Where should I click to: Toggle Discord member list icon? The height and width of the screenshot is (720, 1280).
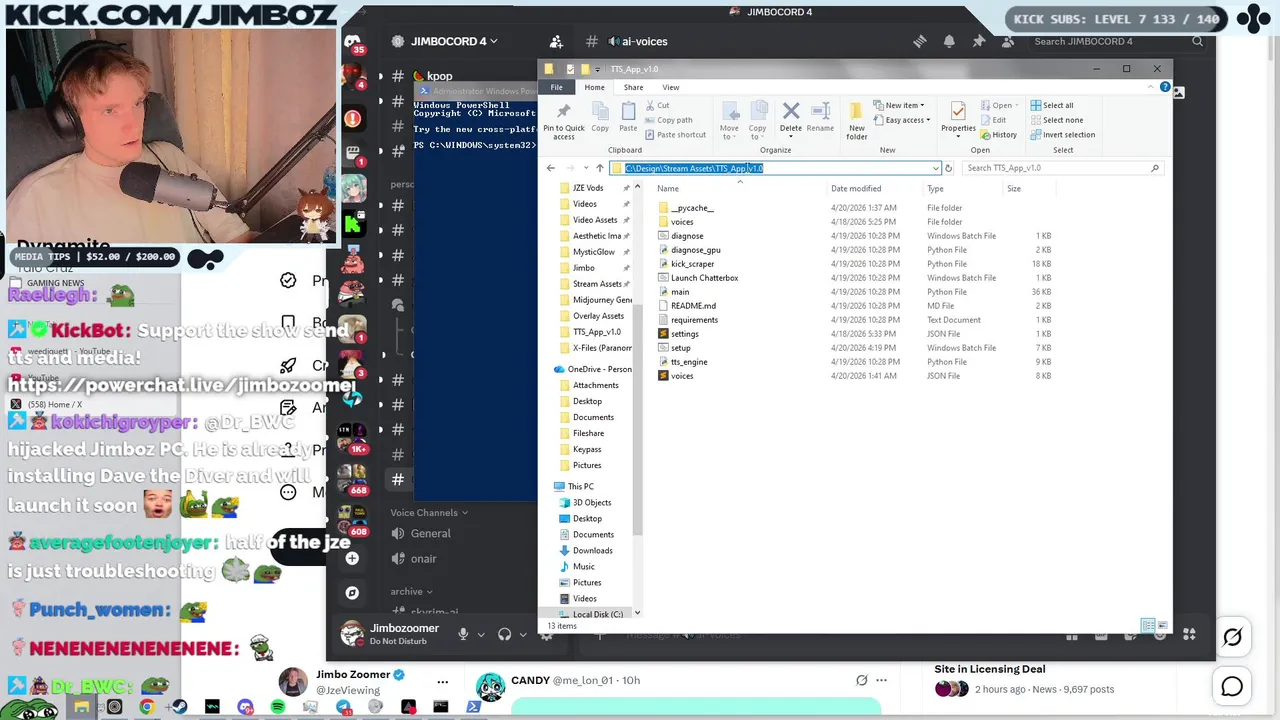point(1008,41)
